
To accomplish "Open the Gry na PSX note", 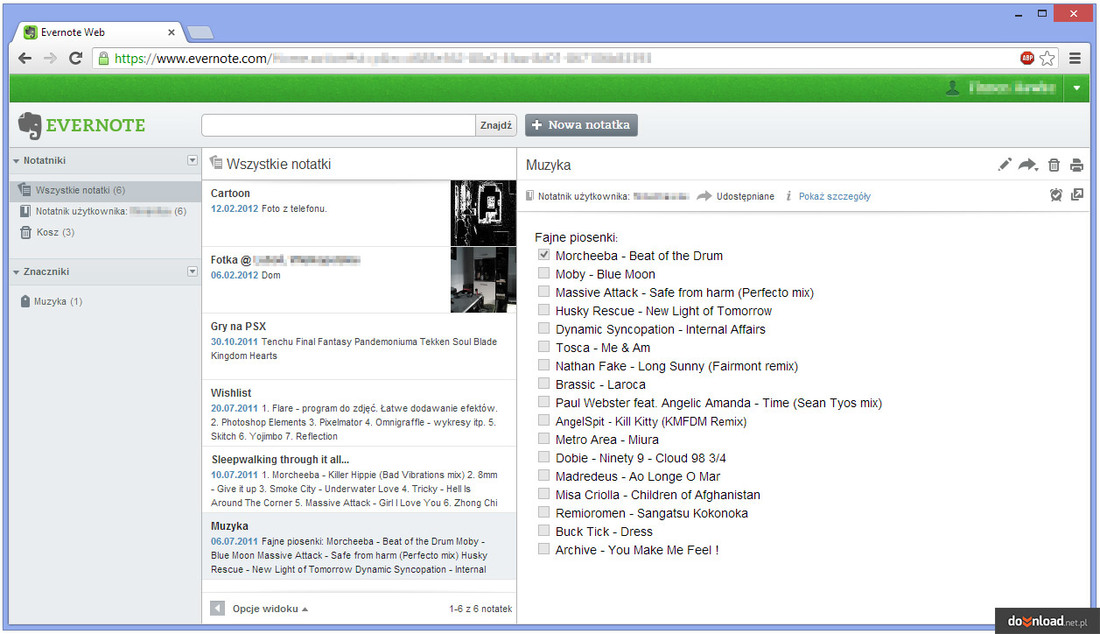I will click(359, 346).
